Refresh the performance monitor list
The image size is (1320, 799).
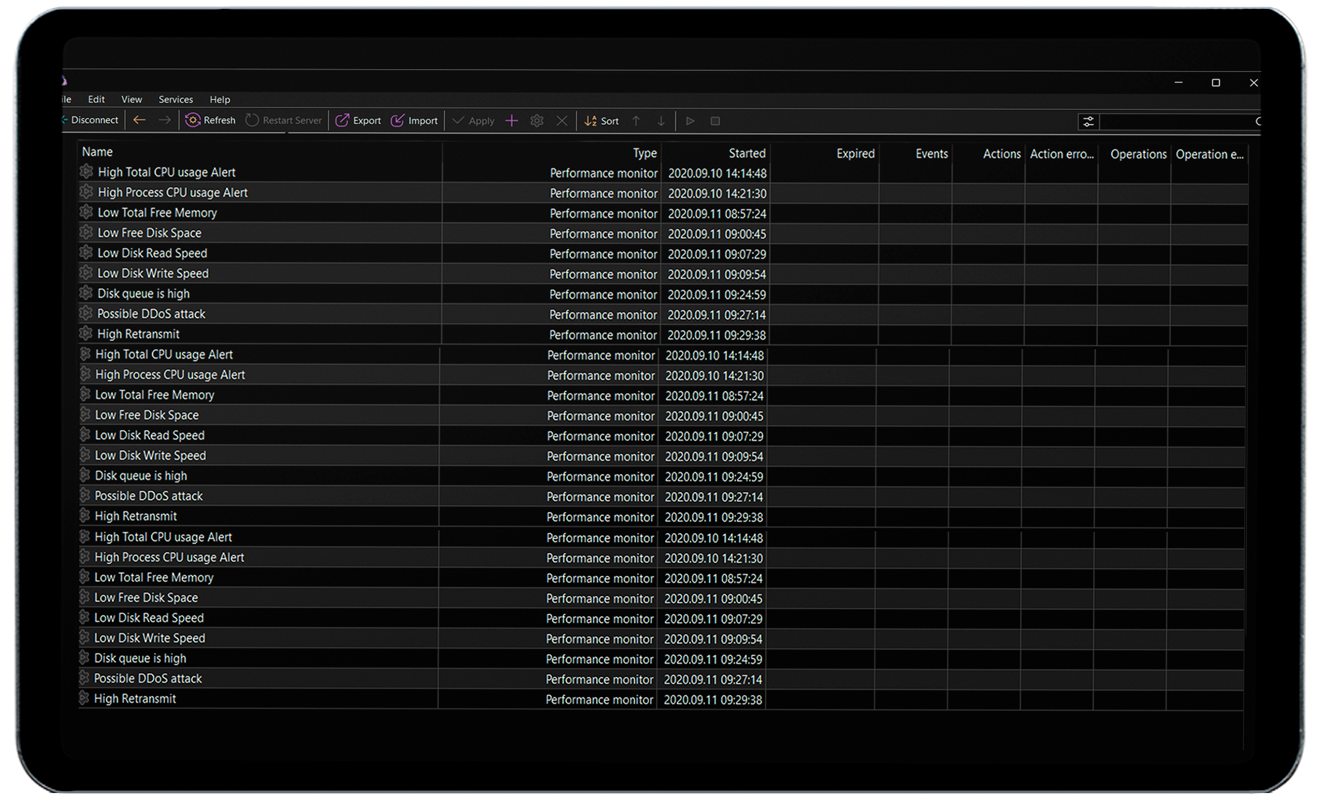point(210,120)
